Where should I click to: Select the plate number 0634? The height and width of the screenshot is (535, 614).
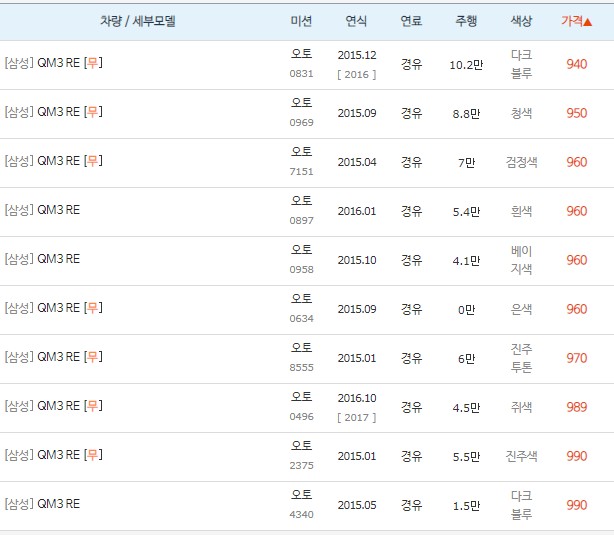[302, 318]
